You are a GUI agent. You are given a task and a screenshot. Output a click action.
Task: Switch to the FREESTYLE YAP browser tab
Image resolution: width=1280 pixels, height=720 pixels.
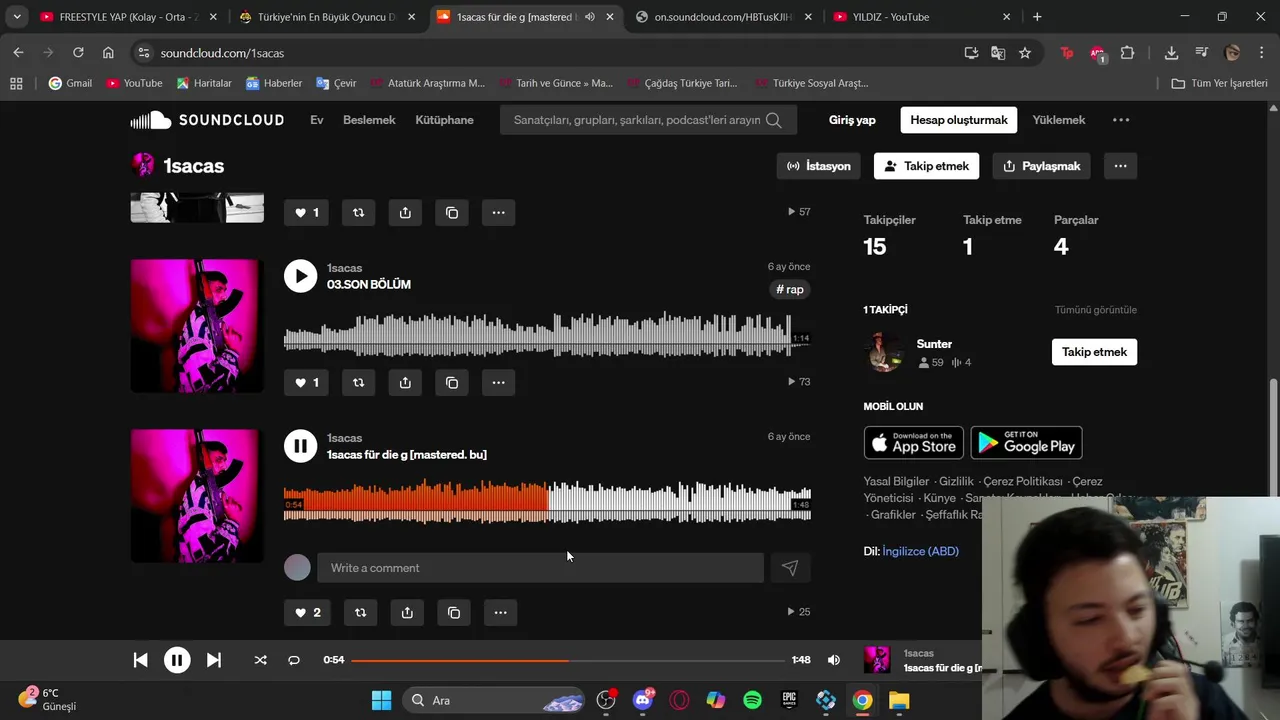pos(130,17)
